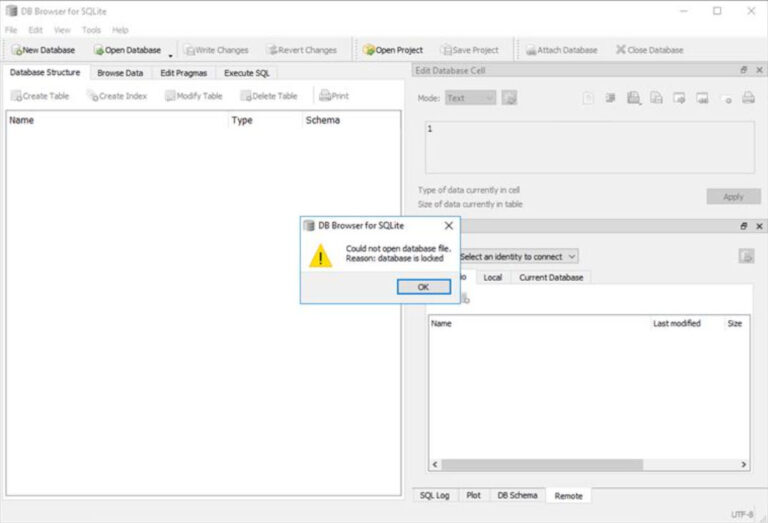
Task: Open the Select an identity to connect dropdown
Action: (x=518, y=256)
